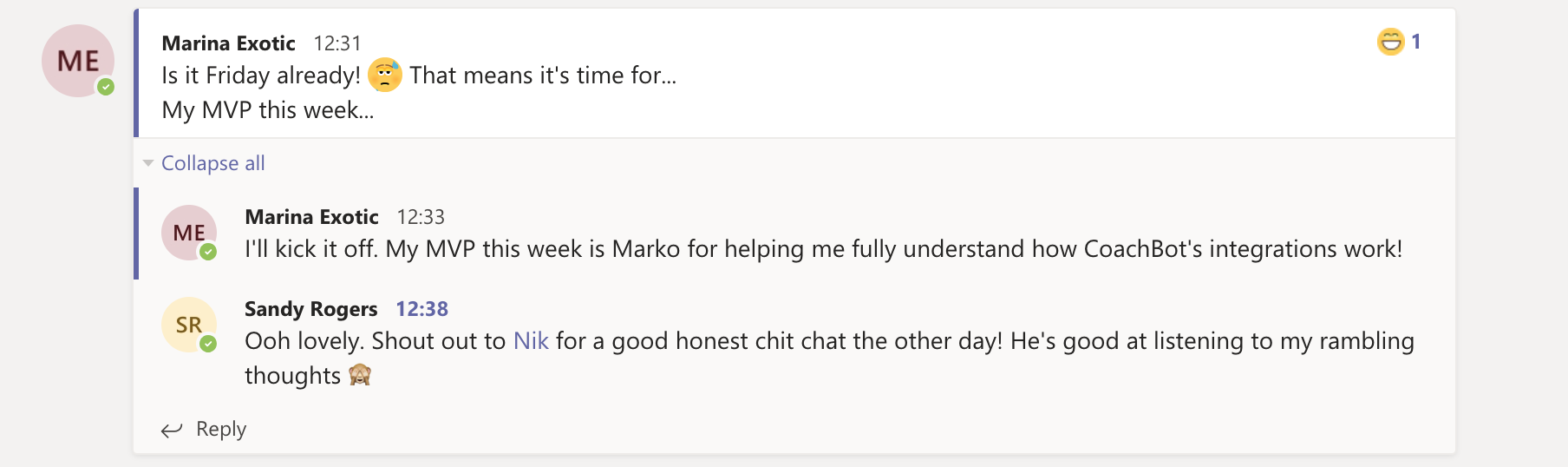The height and width of the screenshot is (467, 1568).
Task: Collapse all replies in thread
Action: (213, 163)
